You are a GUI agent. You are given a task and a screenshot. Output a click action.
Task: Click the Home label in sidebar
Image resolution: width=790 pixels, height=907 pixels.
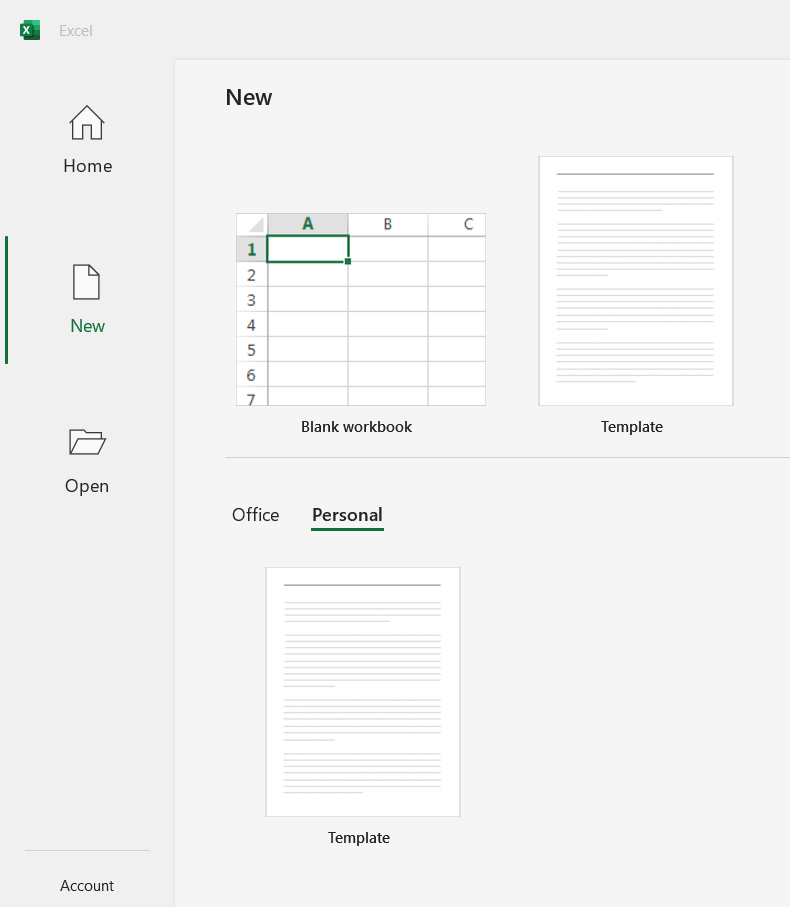[87, 166]
